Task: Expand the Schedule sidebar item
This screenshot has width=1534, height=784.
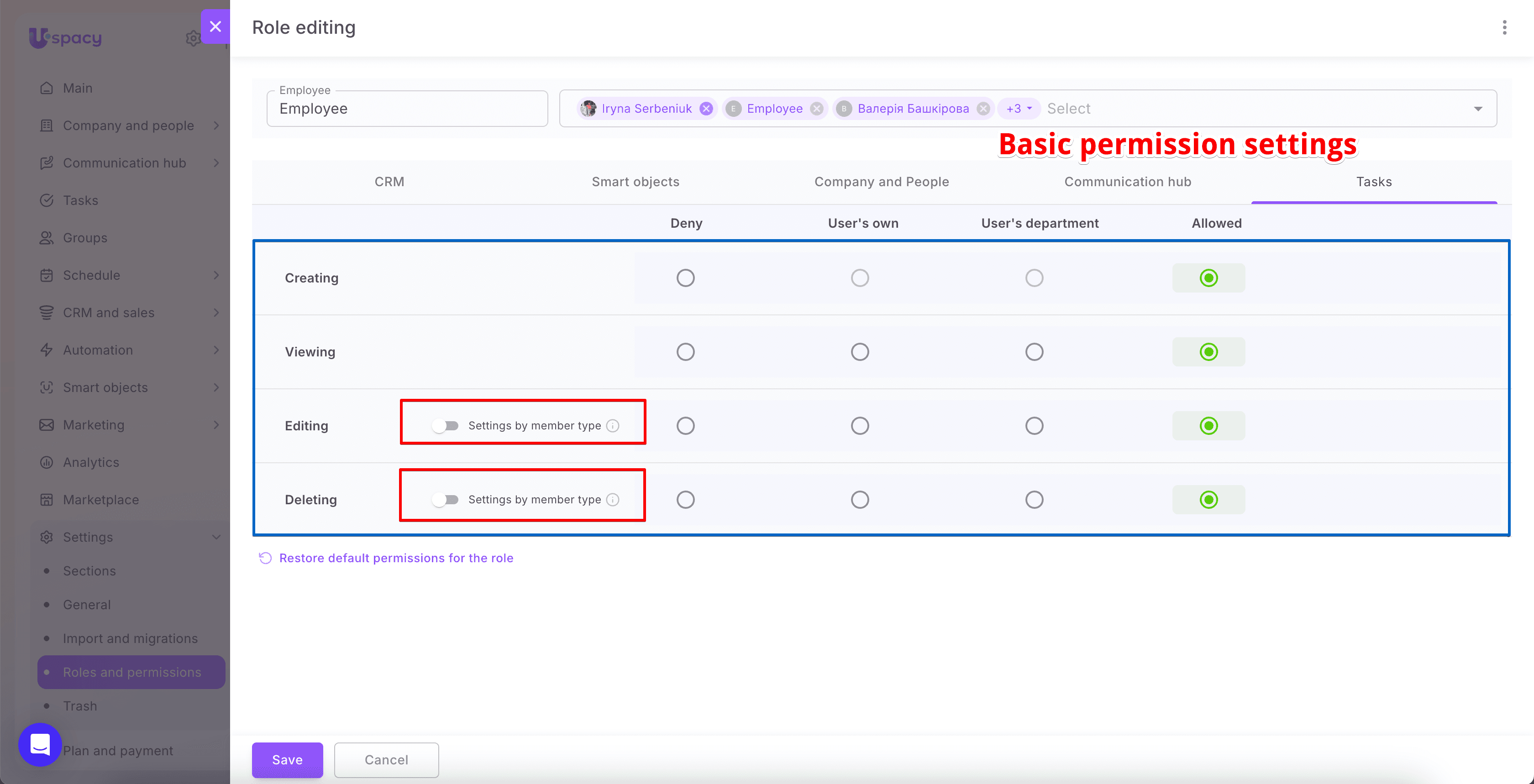Action: coord(216,275)
